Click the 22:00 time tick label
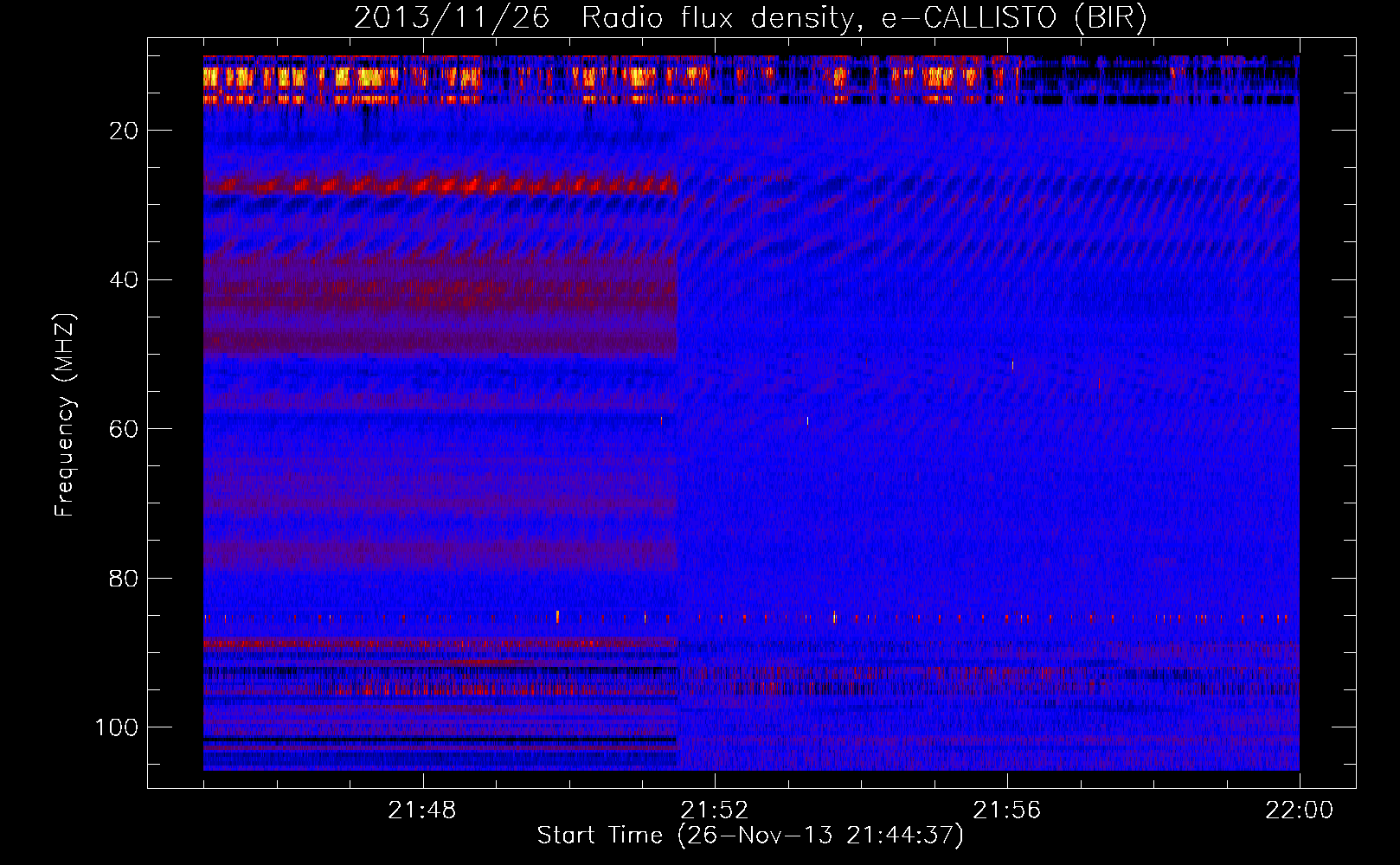1400x865 pixels. 1300,811
